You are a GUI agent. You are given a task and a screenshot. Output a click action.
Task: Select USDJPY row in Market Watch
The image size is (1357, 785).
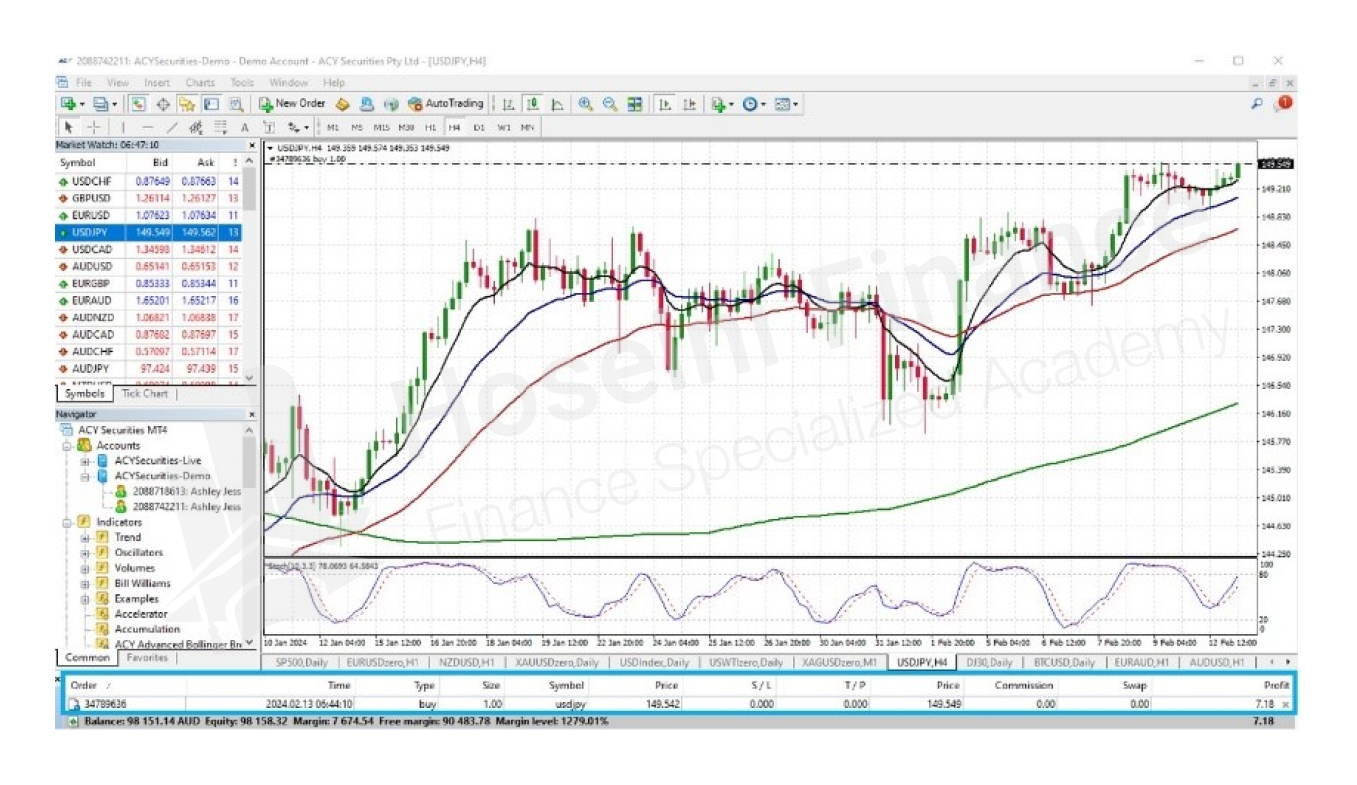coord(149,232)
